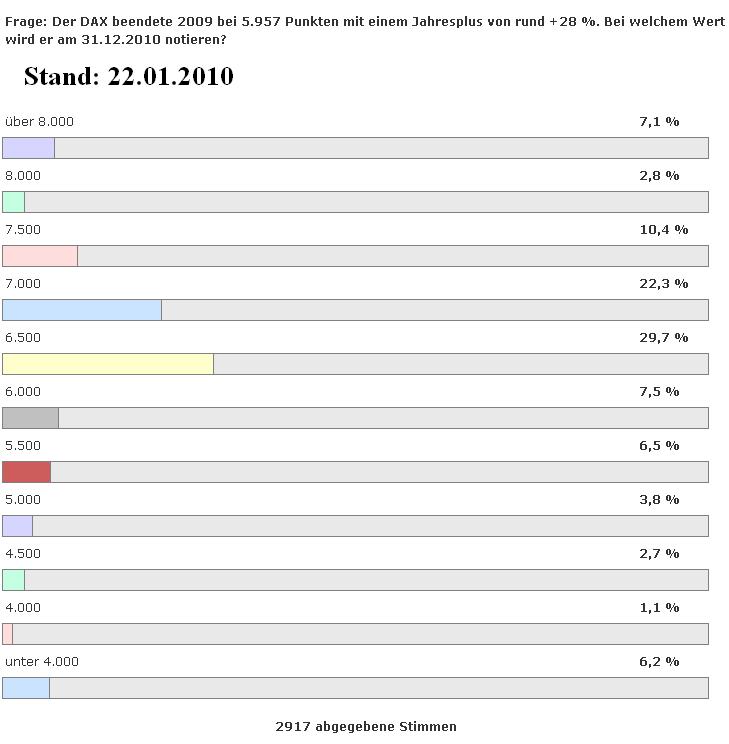
Task: Click the green bar segment for 8.000
Action: (x=14, y=202)
